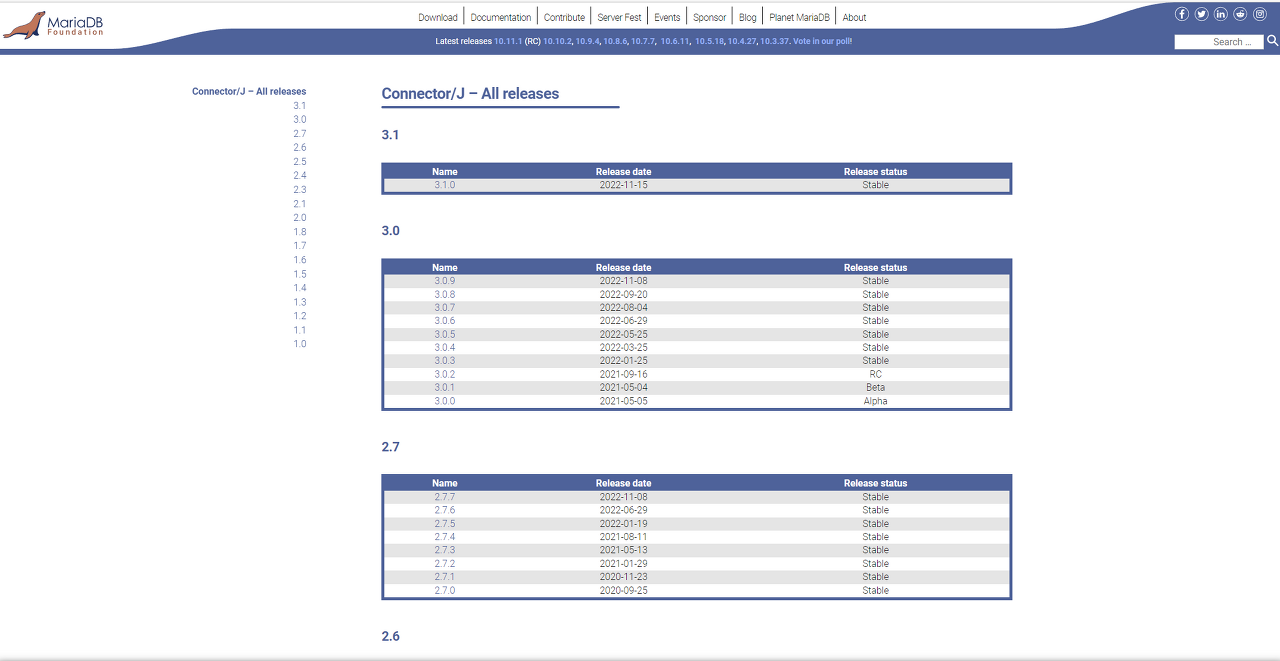Open the LinkedIn social icon
Screen dimensions: 1280x661
click(x=1221, y=14)
